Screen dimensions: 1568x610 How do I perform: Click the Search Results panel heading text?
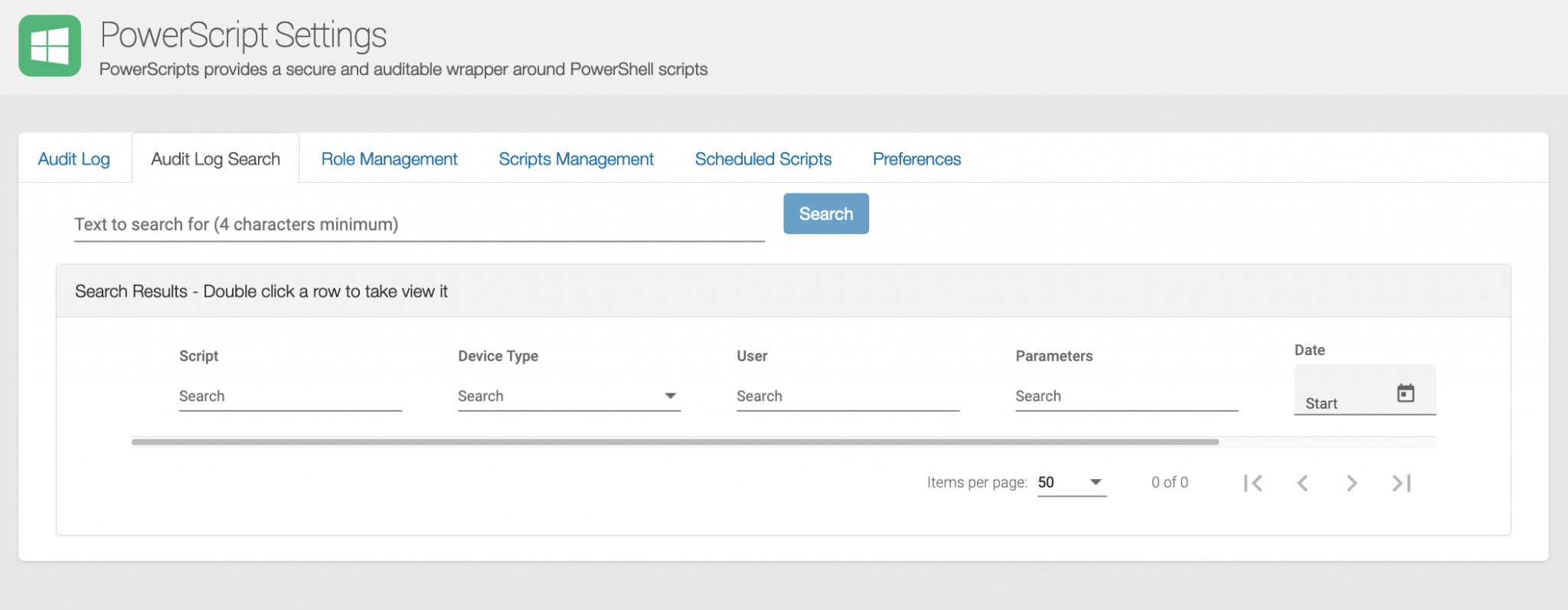pos(261,292)
